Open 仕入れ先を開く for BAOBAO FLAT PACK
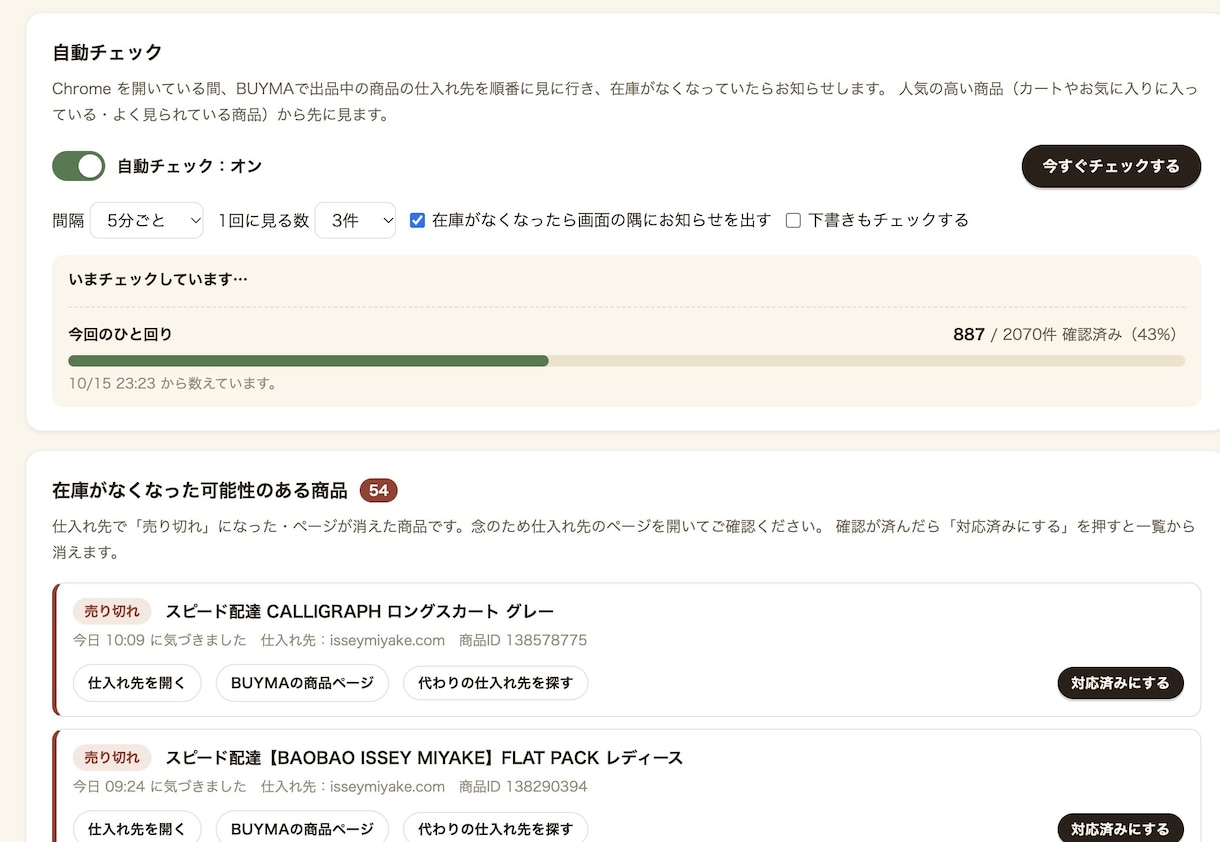The width and height of the screenshot is (1220, 842). [x=137, y=829]
